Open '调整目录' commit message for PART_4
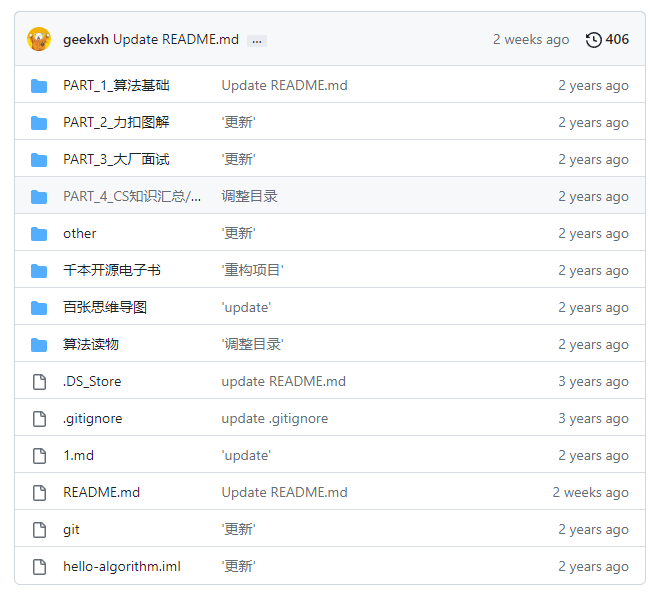Image resolution: width=653 pixels, height=596 pixels. [x=249, y=197]
